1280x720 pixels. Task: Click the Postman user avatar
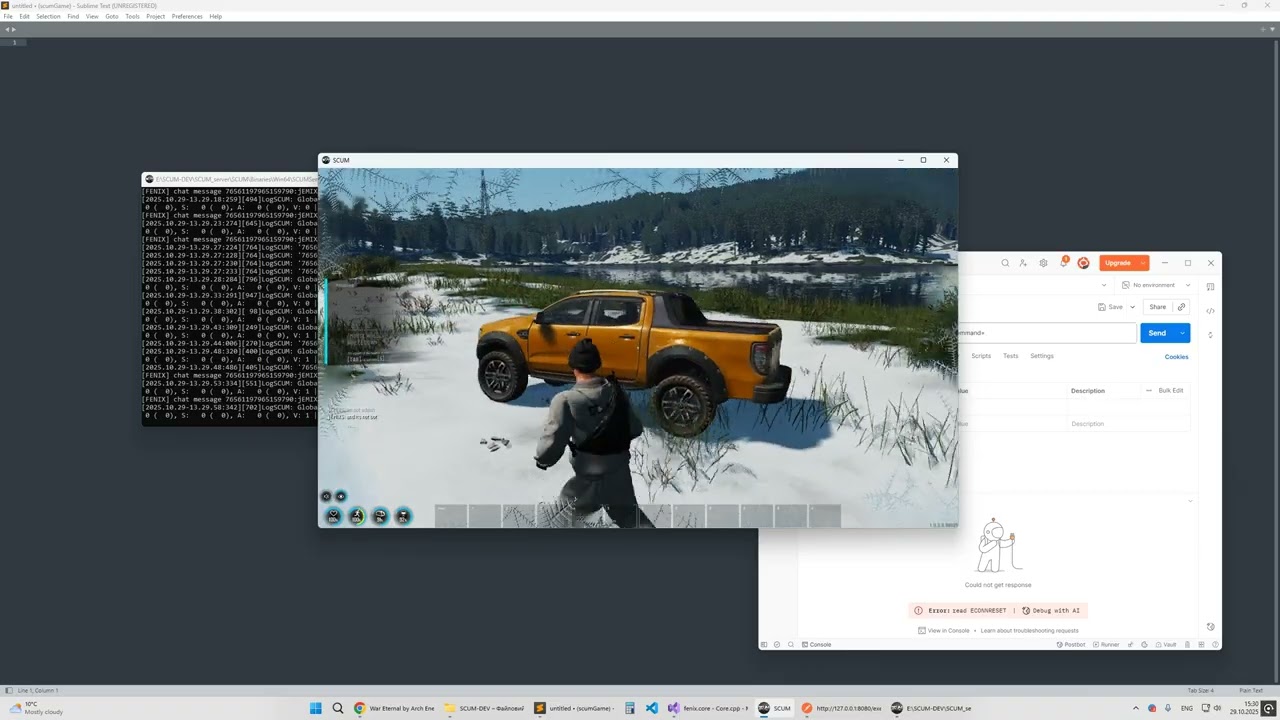click(1083, 263)
